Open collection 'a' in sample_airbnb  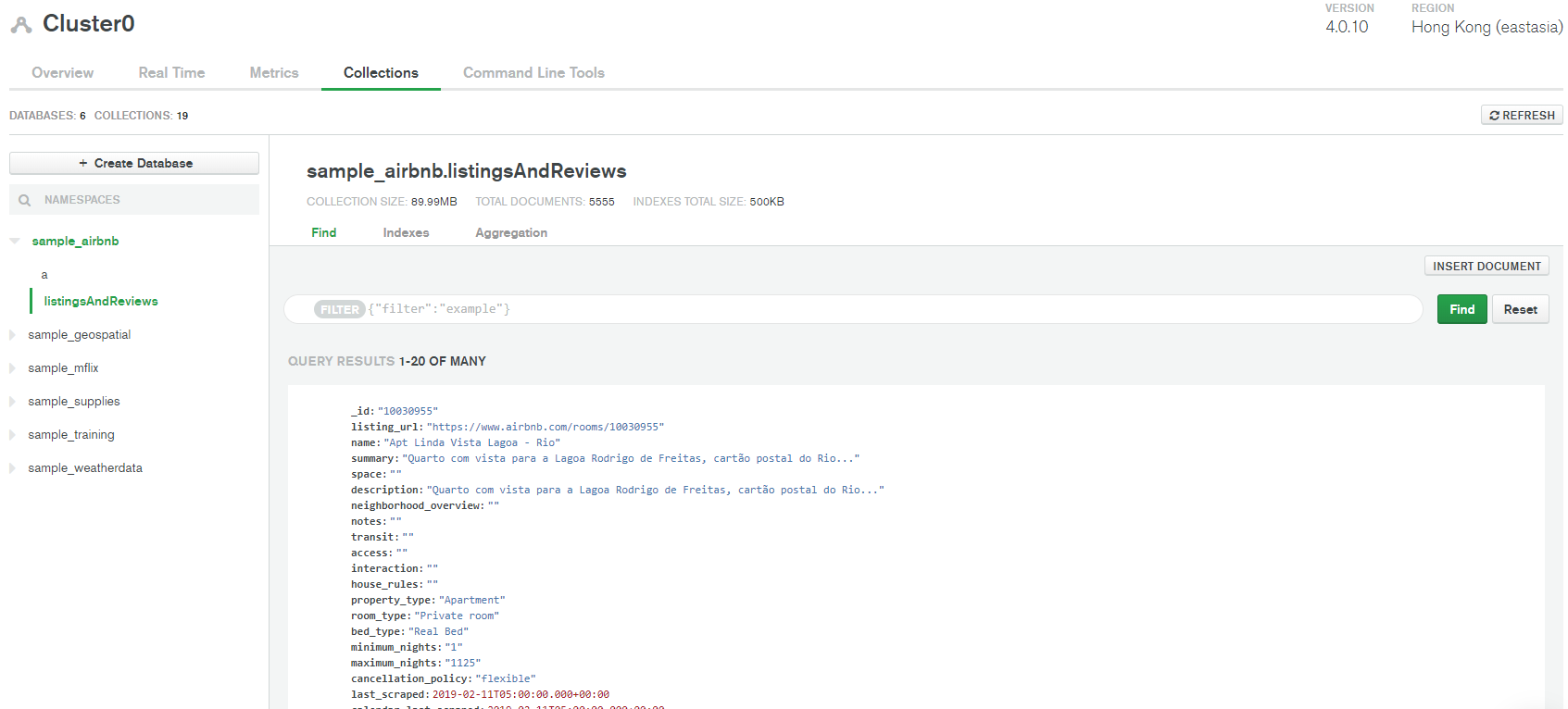pos(44,275)
